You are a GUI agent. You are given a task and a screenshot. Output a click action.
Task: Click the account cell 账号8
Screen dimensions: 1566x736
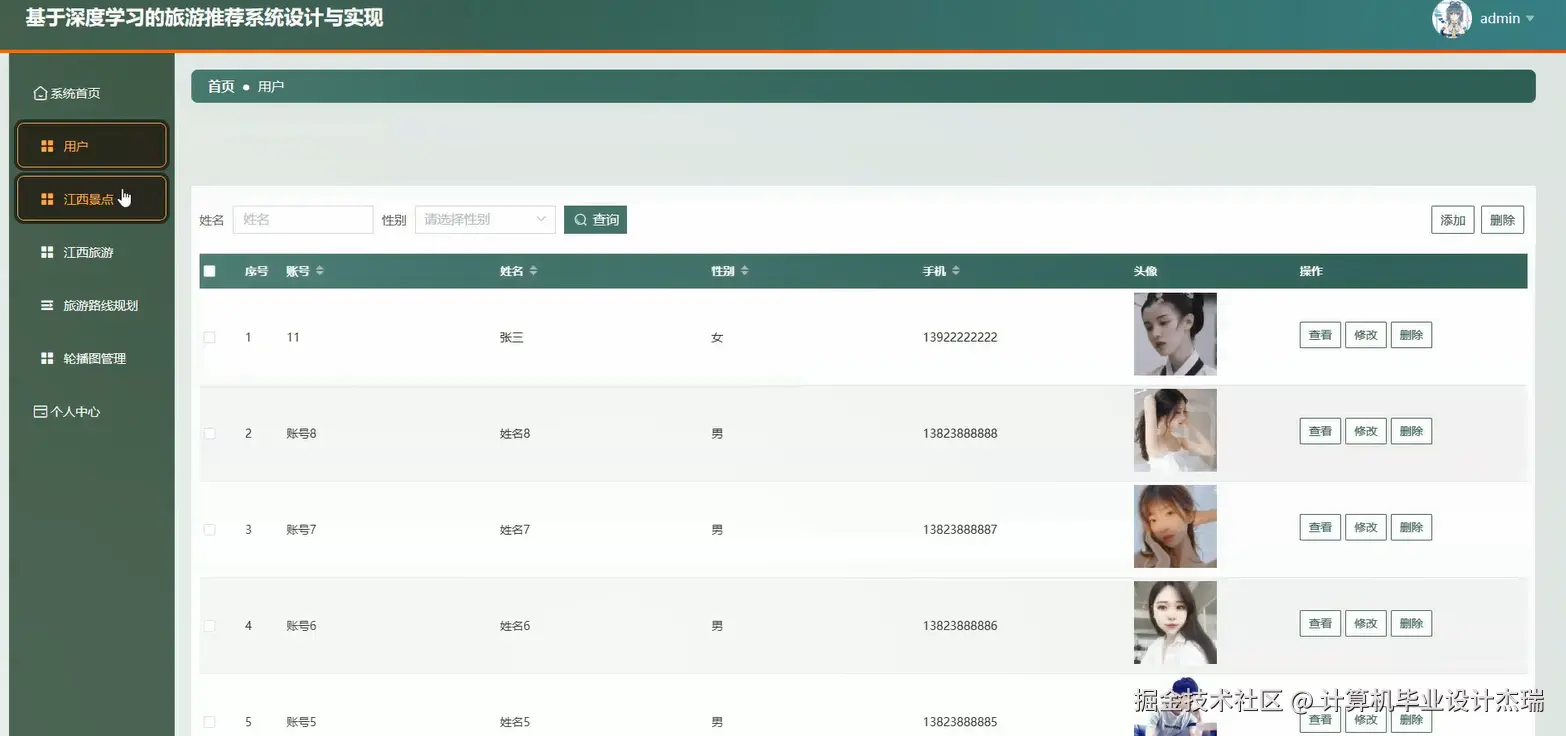tap(301, 433)
